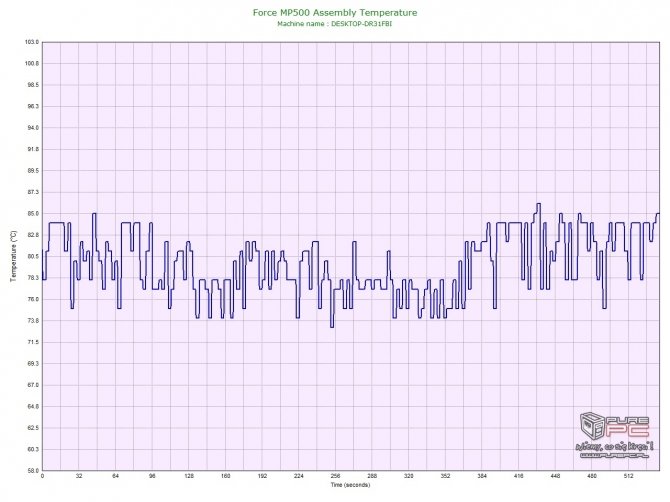The image size is (670, 502).
Task: Select the 94.0 temperature axis label
Action: tap(32, 128)
